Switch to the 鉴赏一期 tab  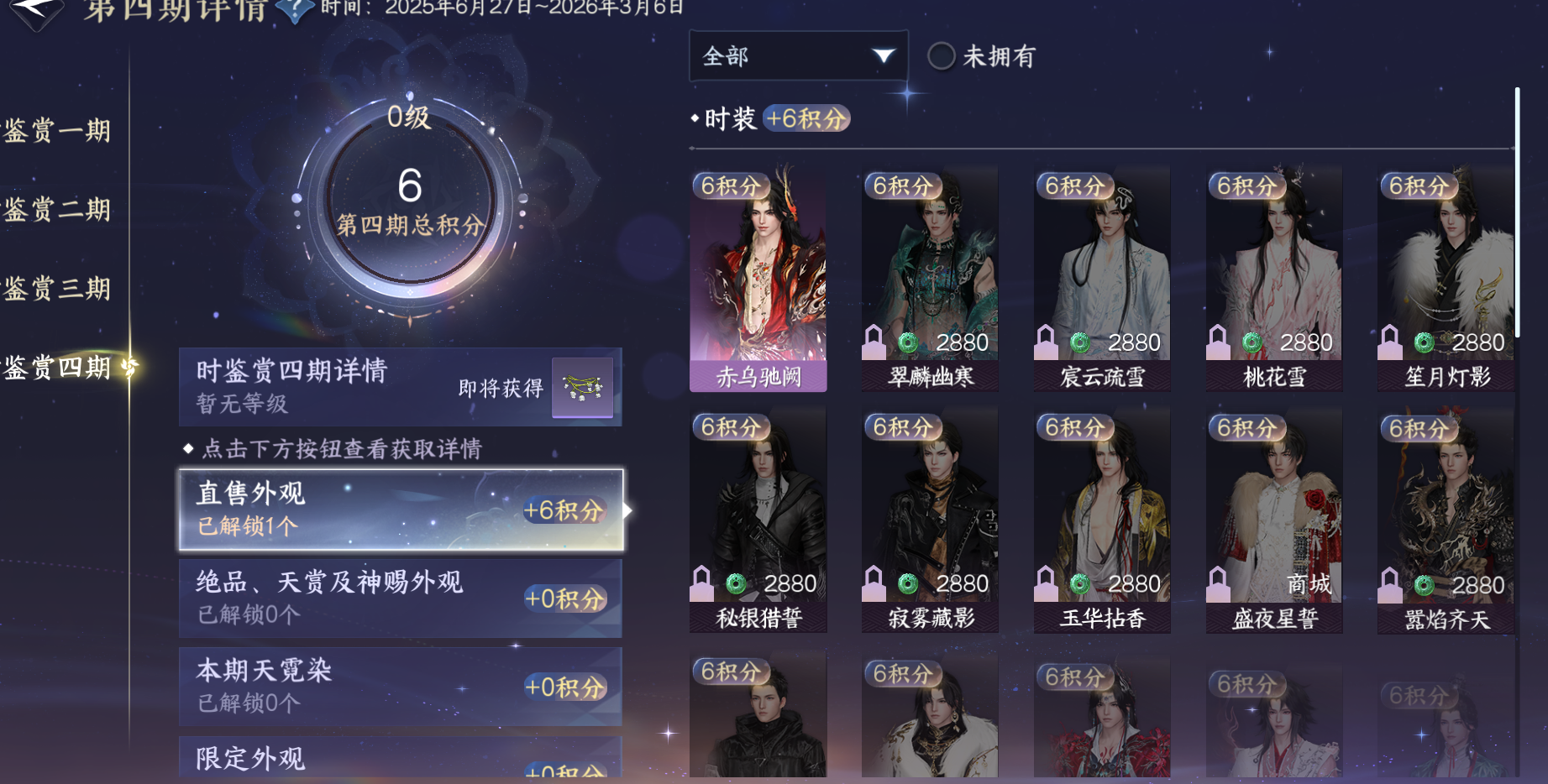click(x=57, y=131)
